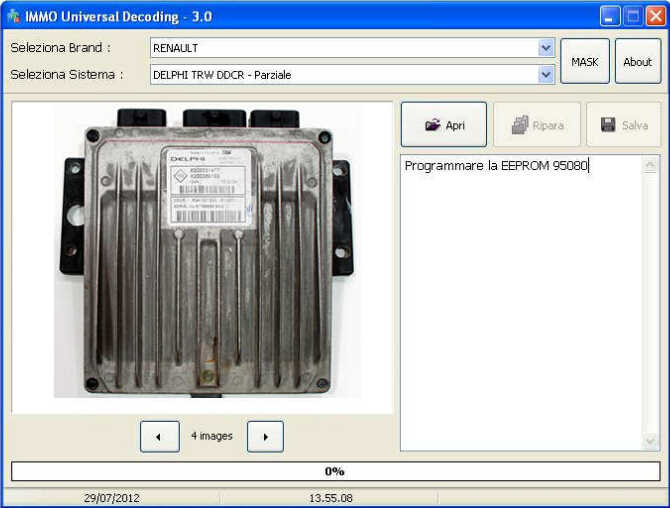Maximize the IMMO Universal Decoding window
This screenshot has width=670, height=508.
click(x=633, y=16)
